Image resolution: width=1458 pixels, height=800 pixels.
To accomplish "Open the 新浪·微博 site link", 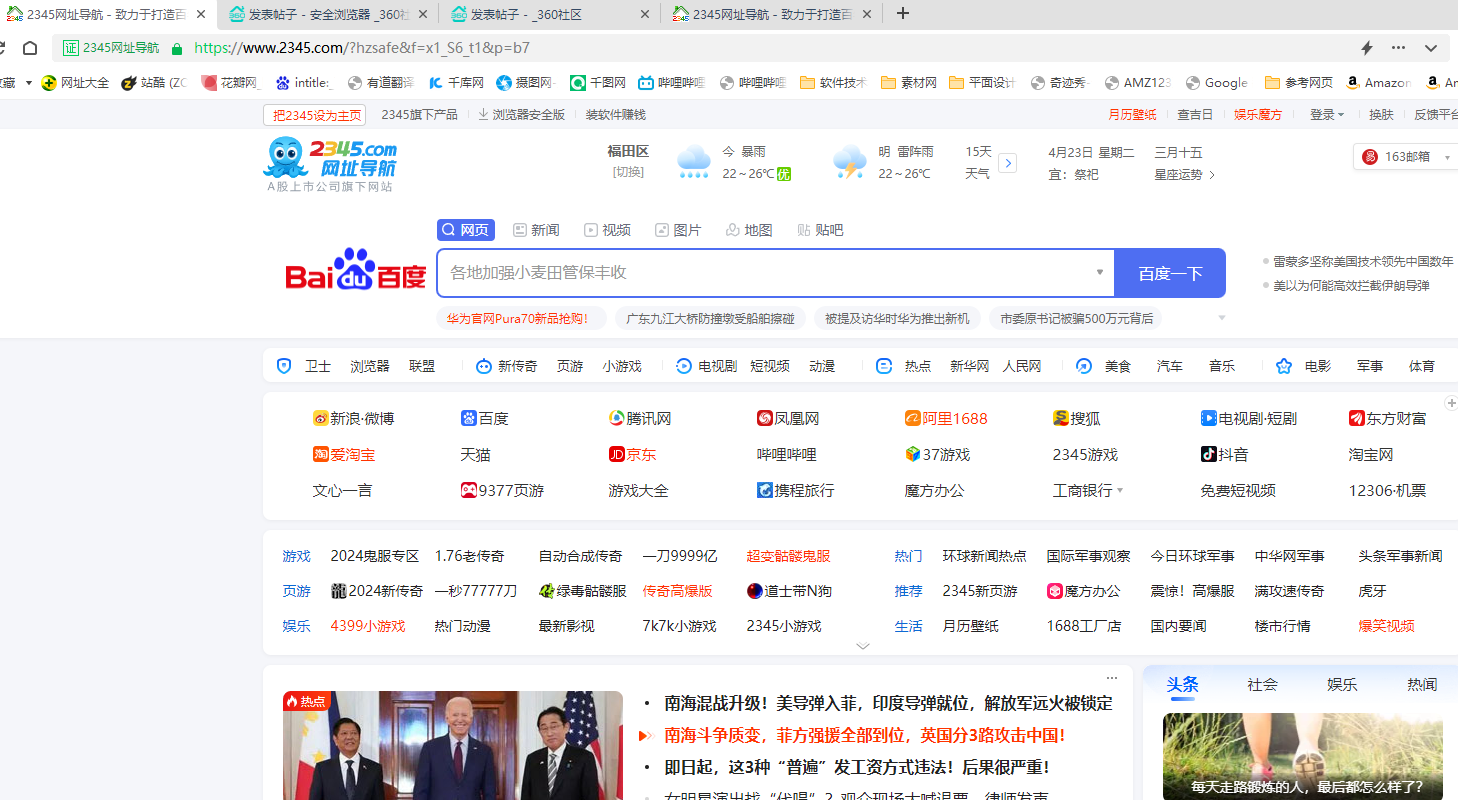I will pos(354,418).
